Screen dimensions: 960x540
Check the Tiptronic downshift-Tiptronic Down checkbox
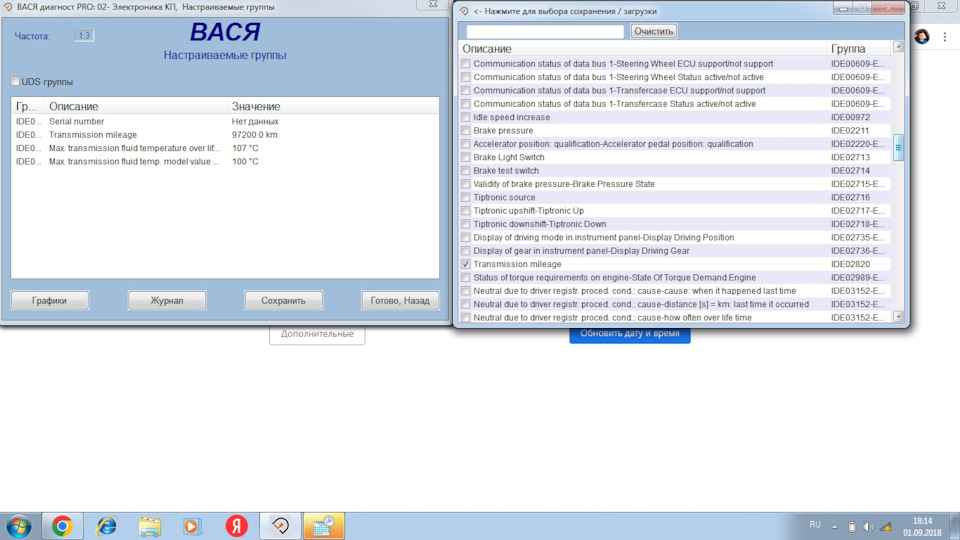466,224
